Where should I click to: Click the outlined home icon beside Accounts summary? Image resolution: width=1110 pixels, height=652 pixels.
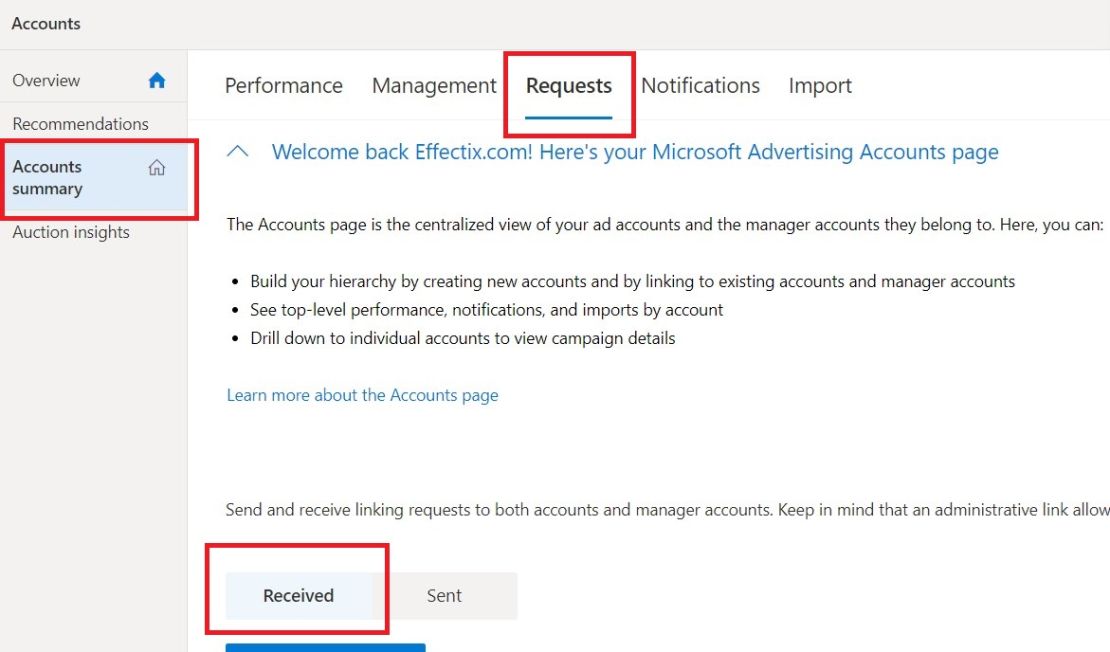pos(156,167)
